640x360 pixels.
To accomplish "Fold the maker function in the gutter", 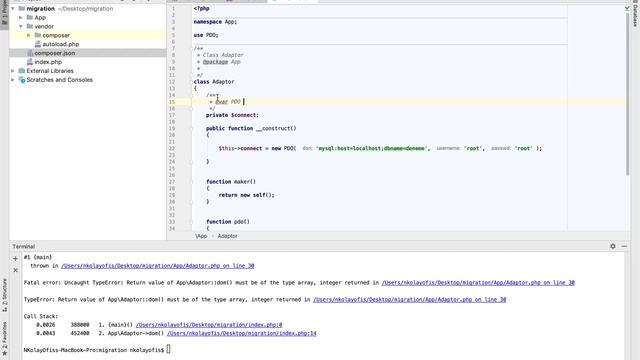I will [191, 182].
